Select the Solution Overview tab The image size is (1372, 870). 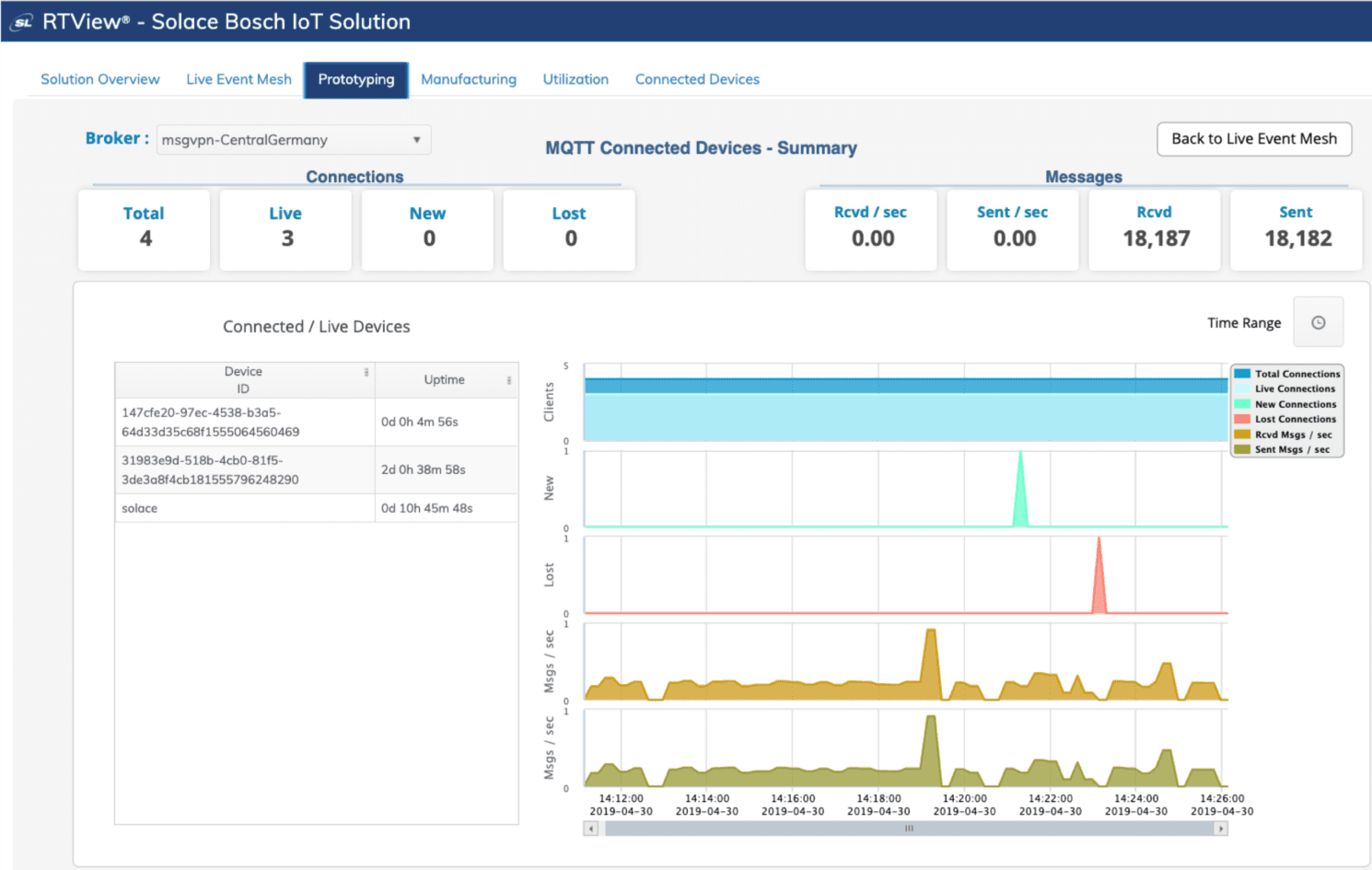[x=99, y=79]
